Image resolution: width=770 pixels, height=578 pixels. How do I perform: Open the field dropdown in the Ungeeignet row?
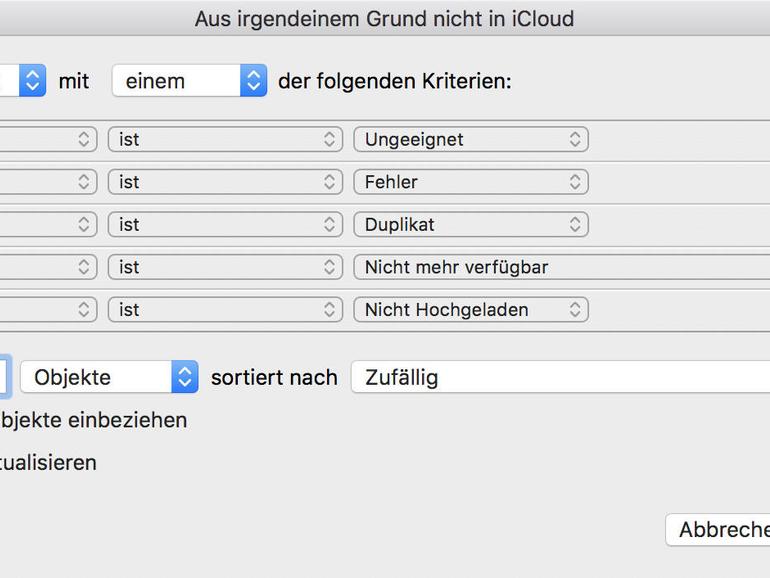(x=49, y=139)
